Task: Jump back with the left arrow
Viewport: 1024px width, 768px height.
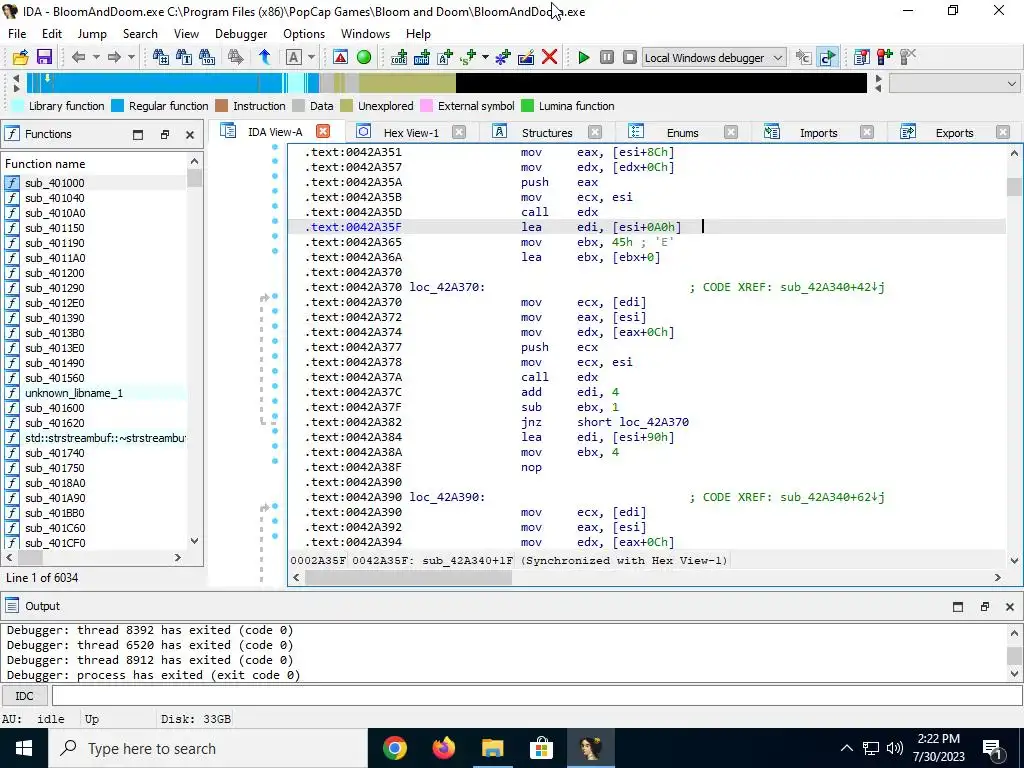Action: 78,57
